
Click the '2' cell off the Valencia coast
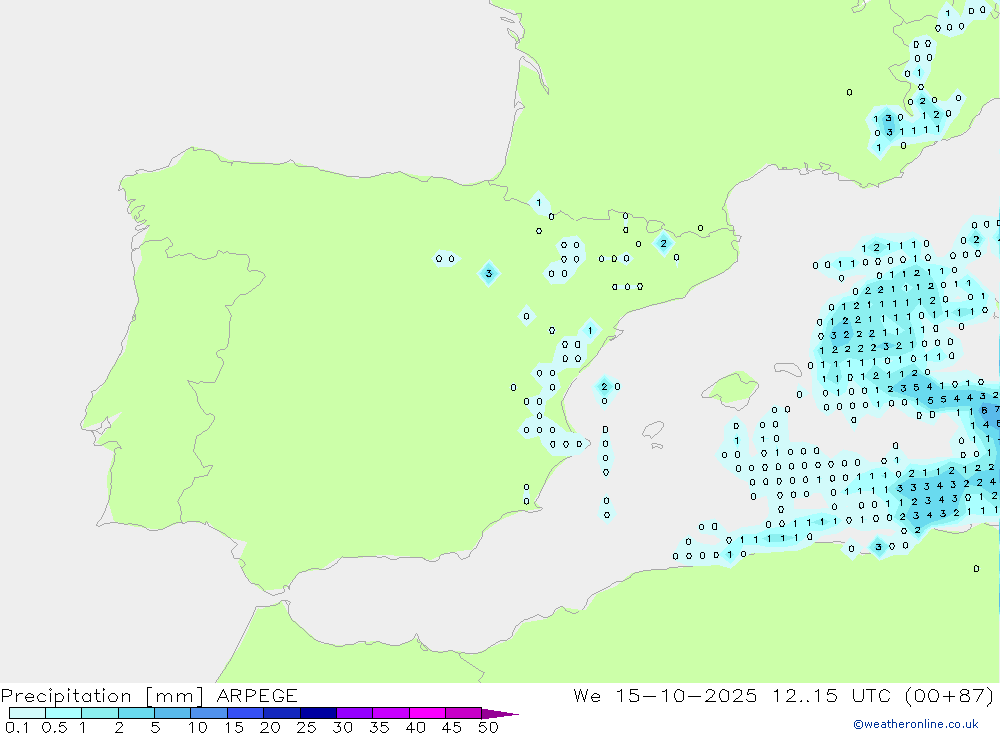604,386
